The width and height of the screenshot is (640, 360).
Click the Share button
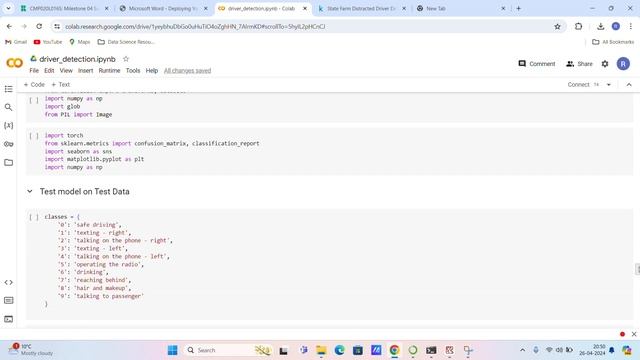pyautogui.click(x=579, y=64)
